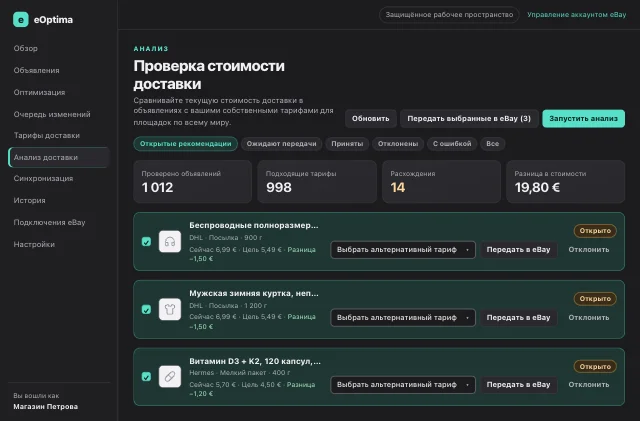The image size is (640, 421).
Task: Uncheck the Мужская зимняя куртка listing checkbox
Action: tap(146, 310)
